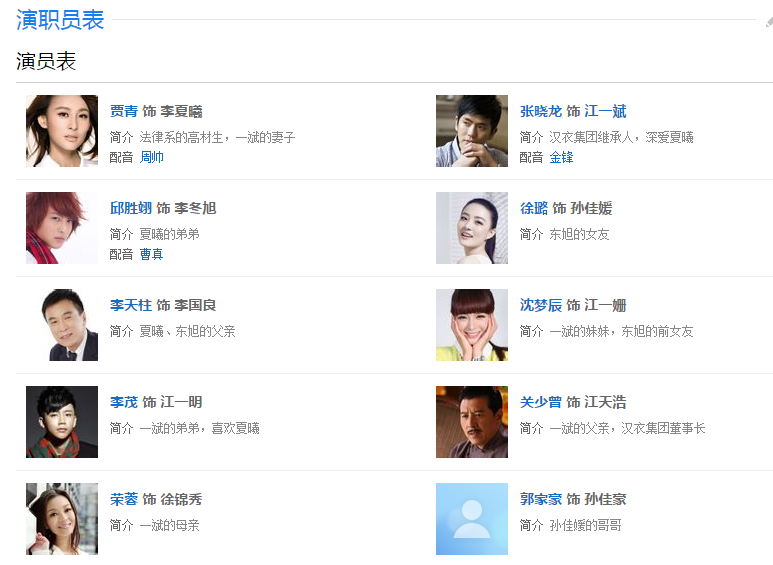Click the 沈梦辰 name link

(x=541, y=305)
